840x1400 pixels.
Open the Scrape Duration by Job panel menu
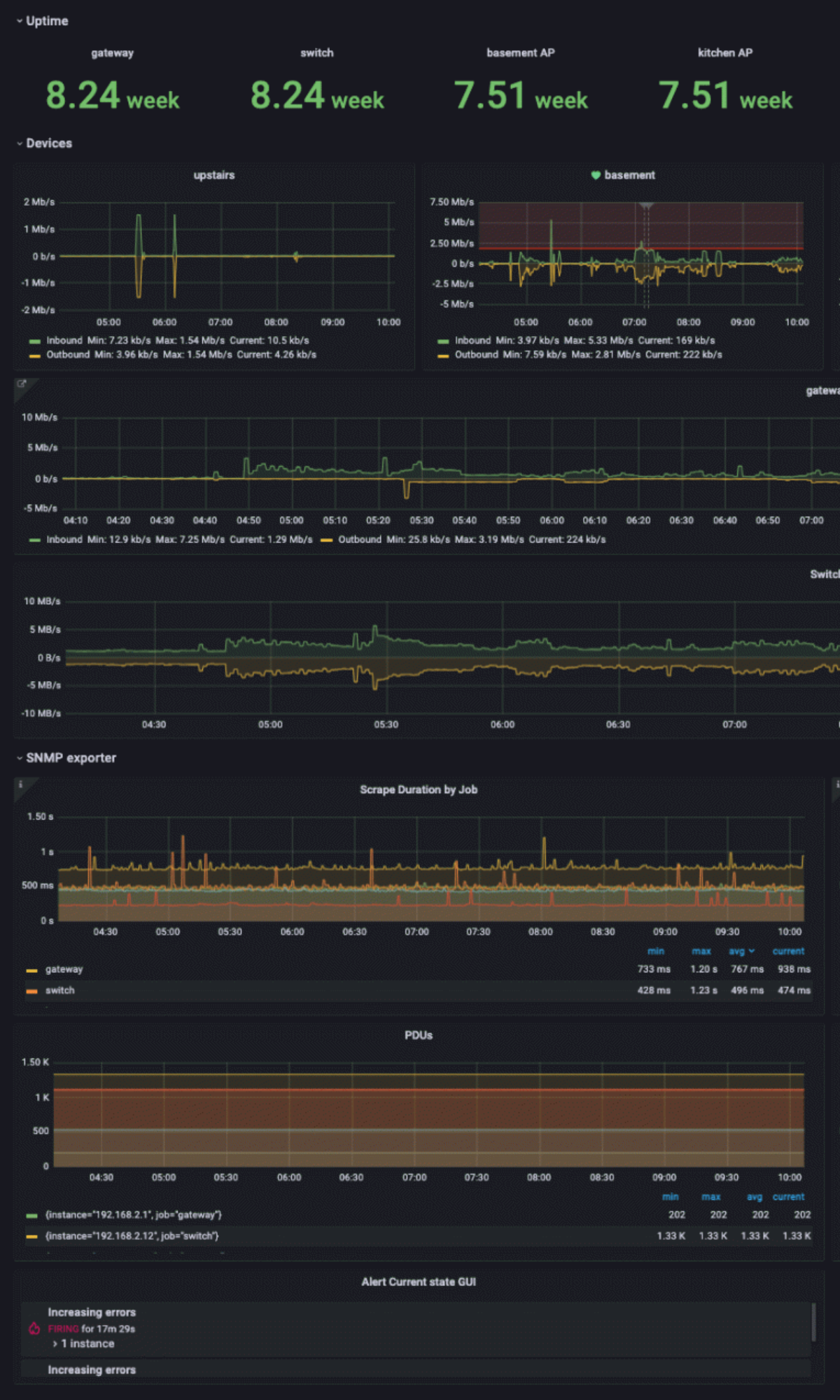click(418, 790)
